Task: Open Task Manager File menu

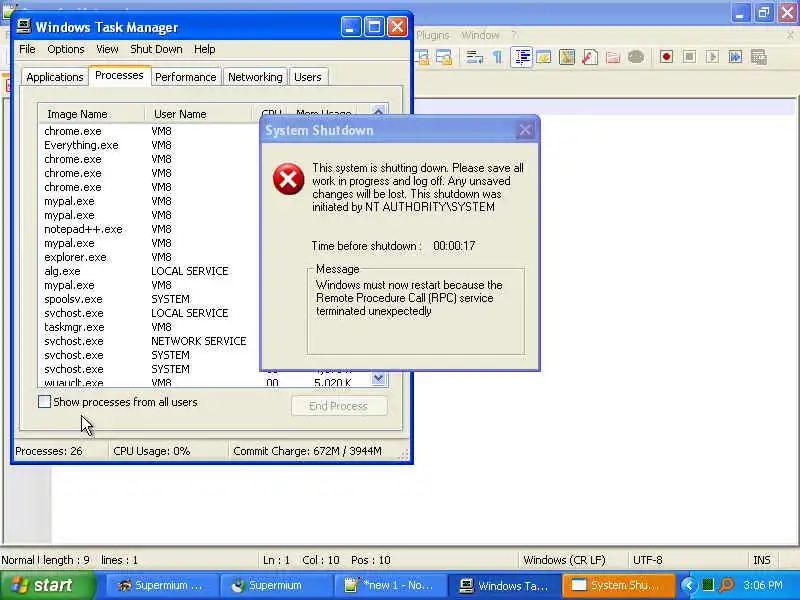Action: tap(27, 49)
